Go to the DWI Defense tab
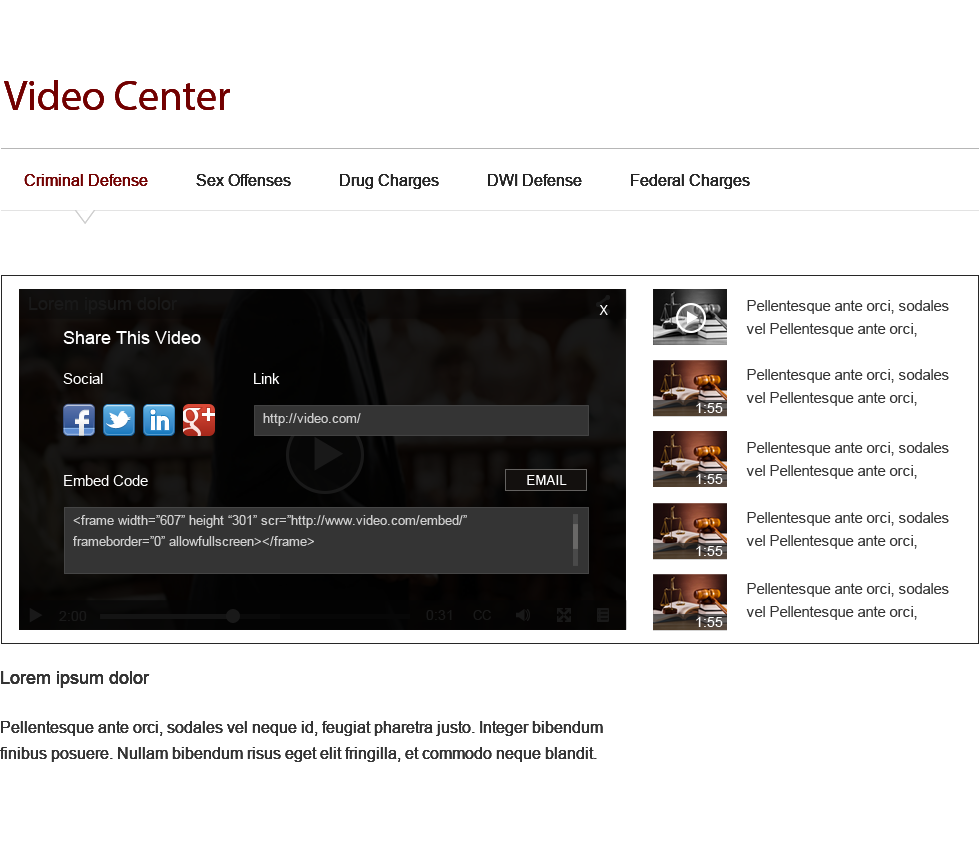This screenshot has width=980, height=852. point(534,181)
